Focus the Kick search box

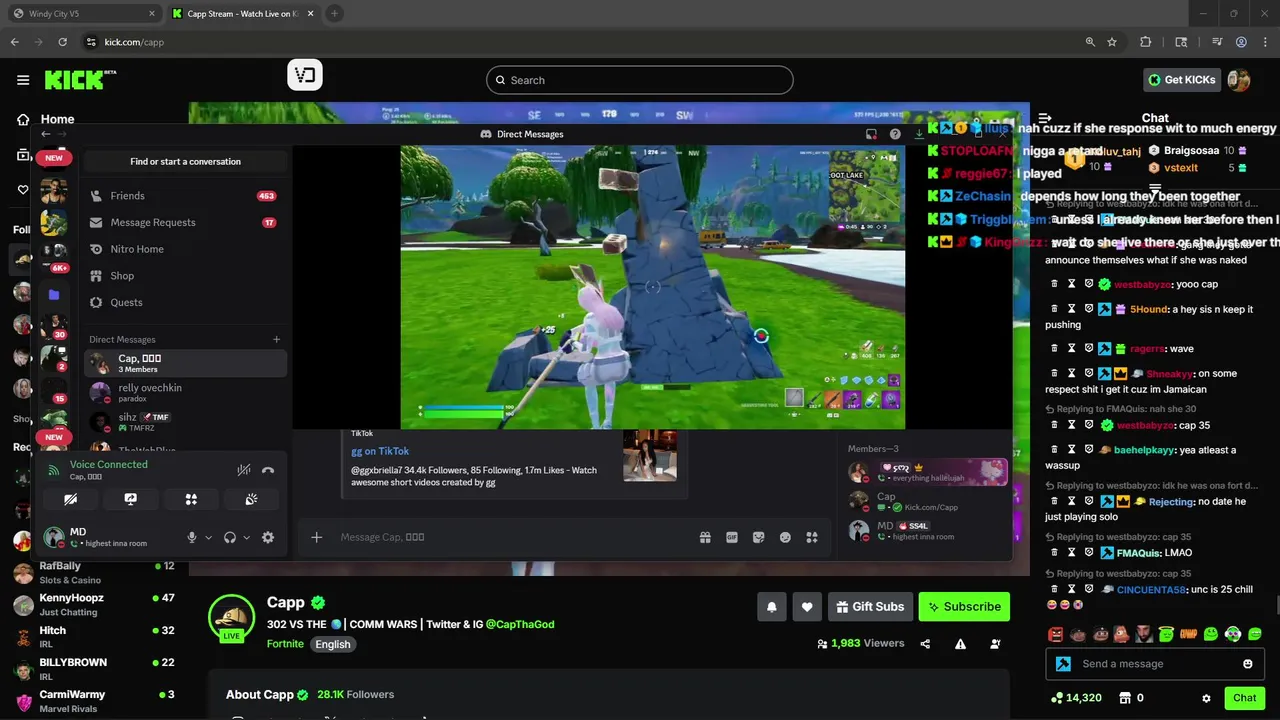click(x=640, y=80)
